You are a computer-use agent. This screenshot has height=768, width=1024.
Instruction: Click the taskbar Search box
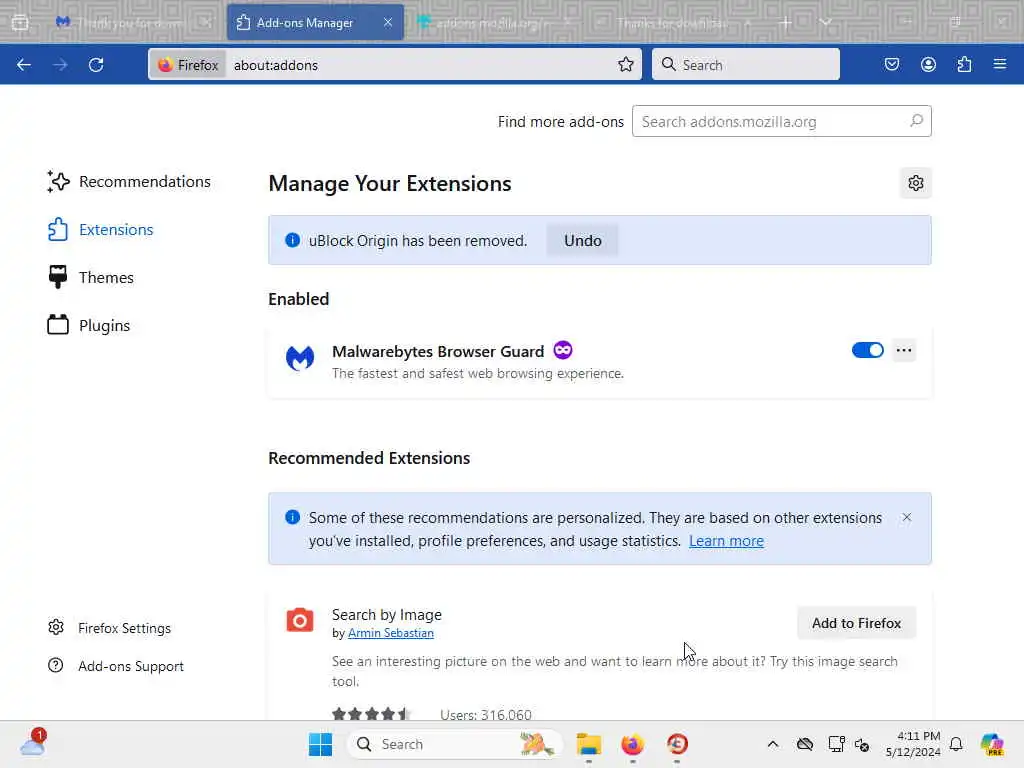click(x=455, y=744)
